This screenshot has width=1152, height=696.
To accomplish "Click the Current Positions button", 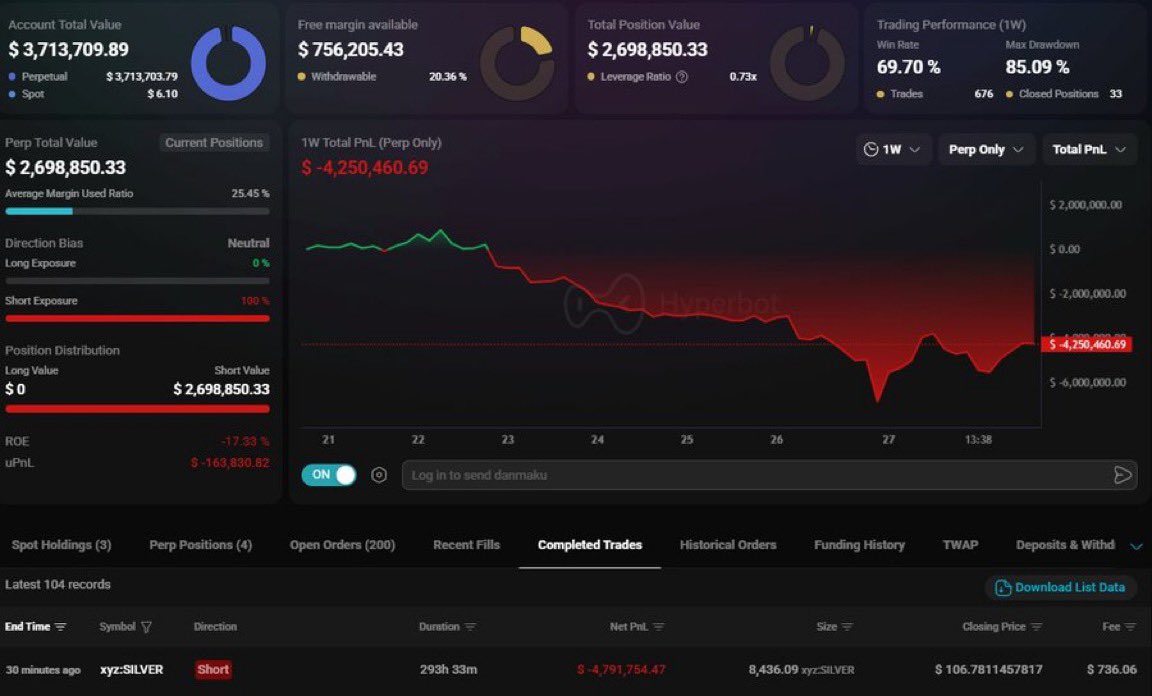I will coord(214,143).
